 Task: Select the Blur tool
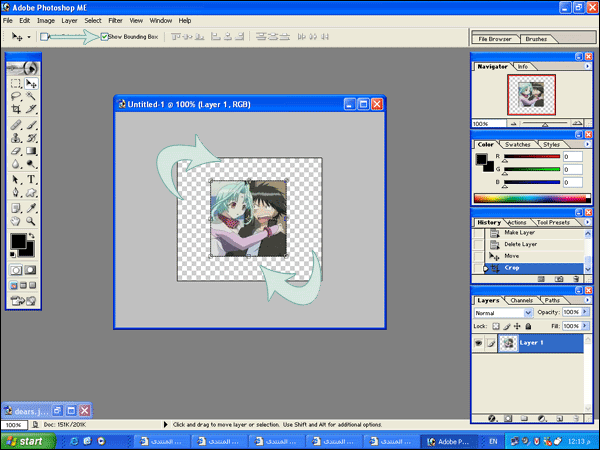tap(16, 164)
